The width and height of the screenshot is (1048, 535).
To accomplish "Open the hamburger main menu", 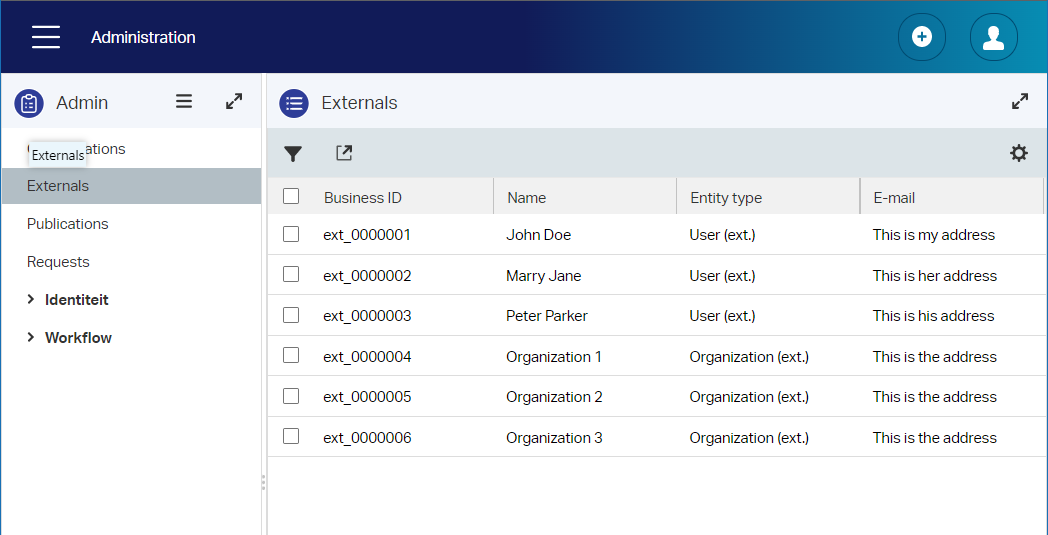I will (46, 38).
